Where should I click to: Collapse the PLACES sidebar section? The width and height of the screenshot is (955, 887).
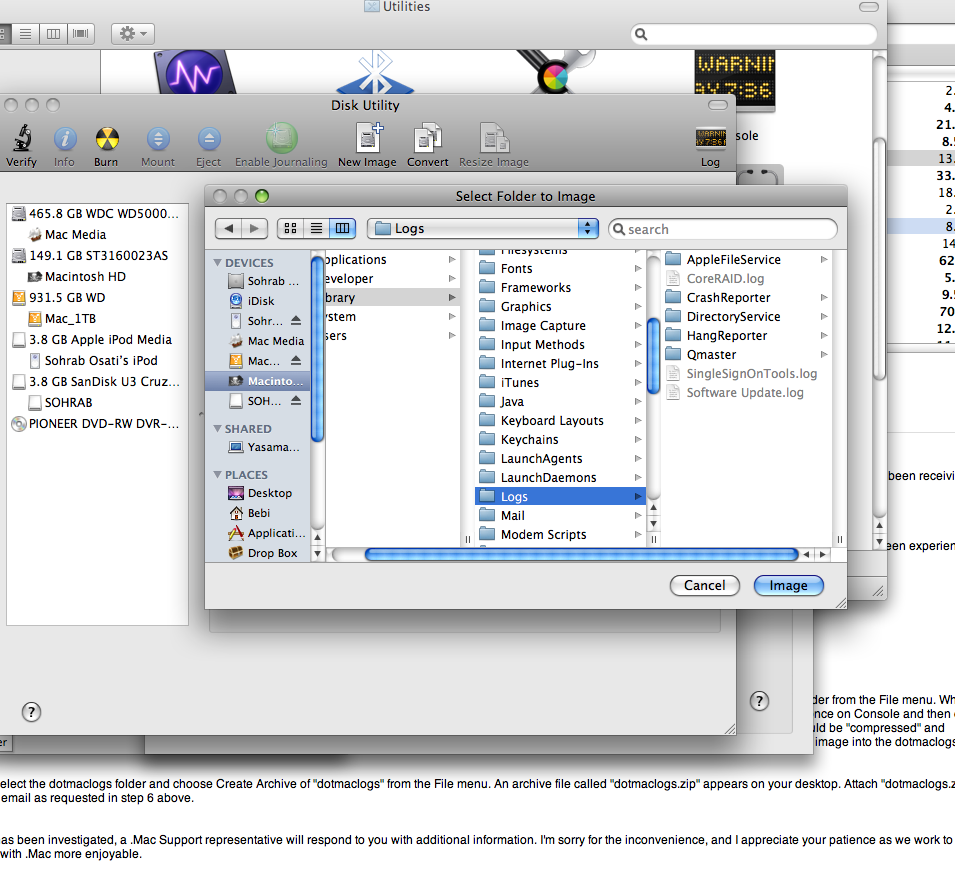[x=217, y=475]
